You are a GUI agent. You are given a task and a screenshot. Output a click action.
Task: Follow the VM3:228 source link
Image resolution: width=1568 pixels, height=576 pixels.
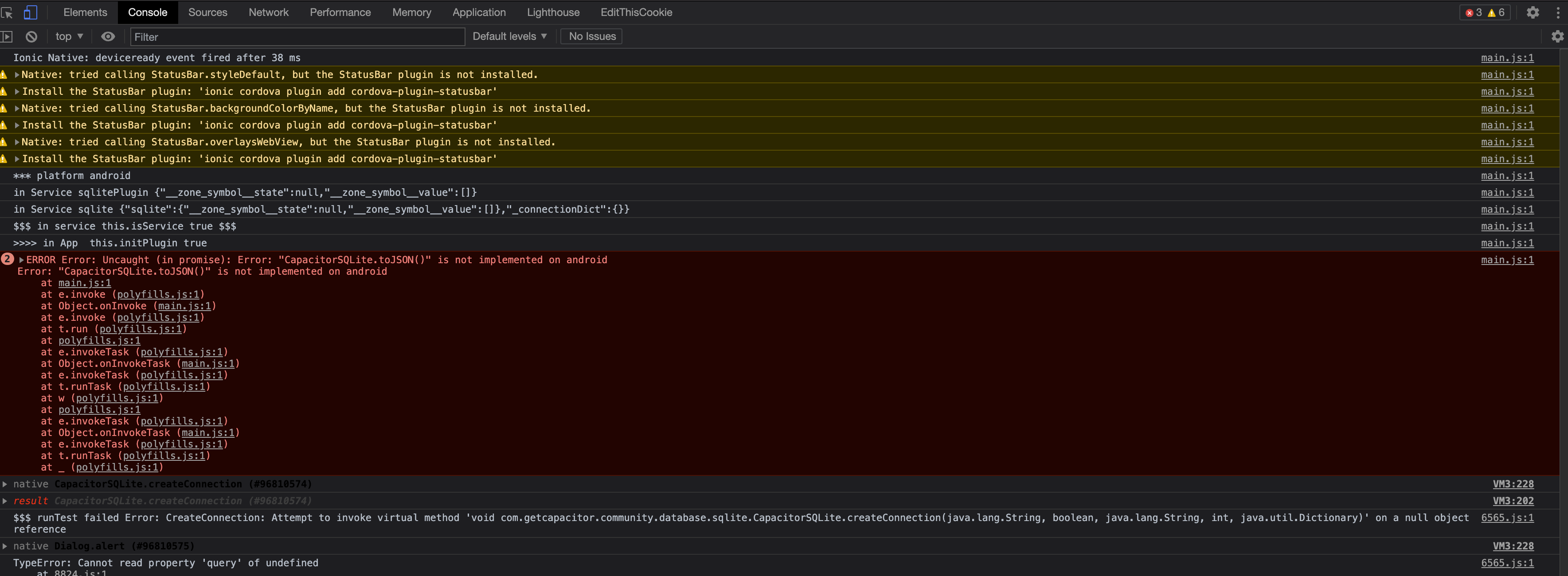point(1514,484)
